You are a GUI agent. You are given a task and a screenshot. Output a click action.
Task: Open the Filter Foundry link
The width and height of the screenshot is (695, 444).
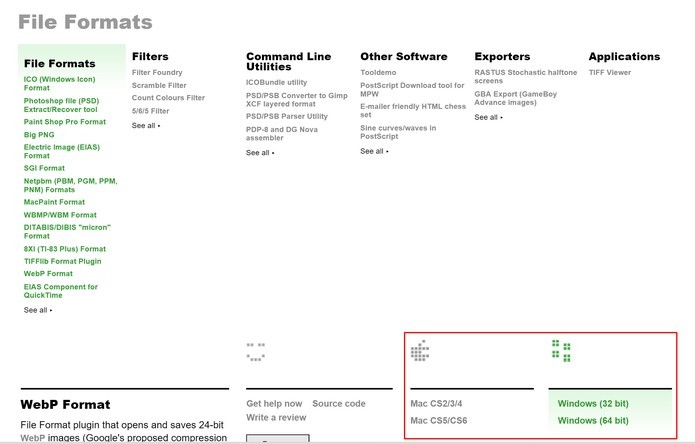[x=157, y=72]
